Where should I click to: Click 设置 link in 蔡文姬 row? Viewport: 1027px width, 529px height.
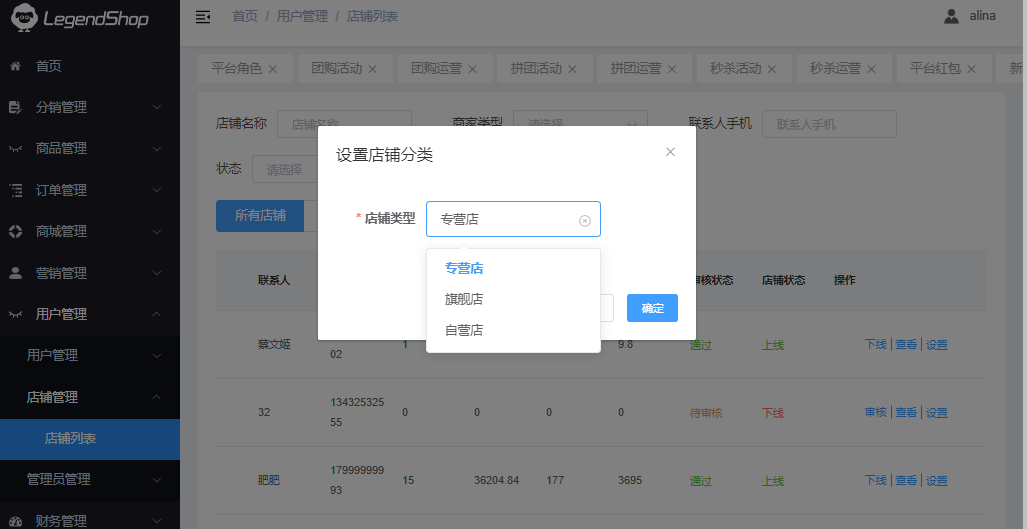(x=937, y=345)
